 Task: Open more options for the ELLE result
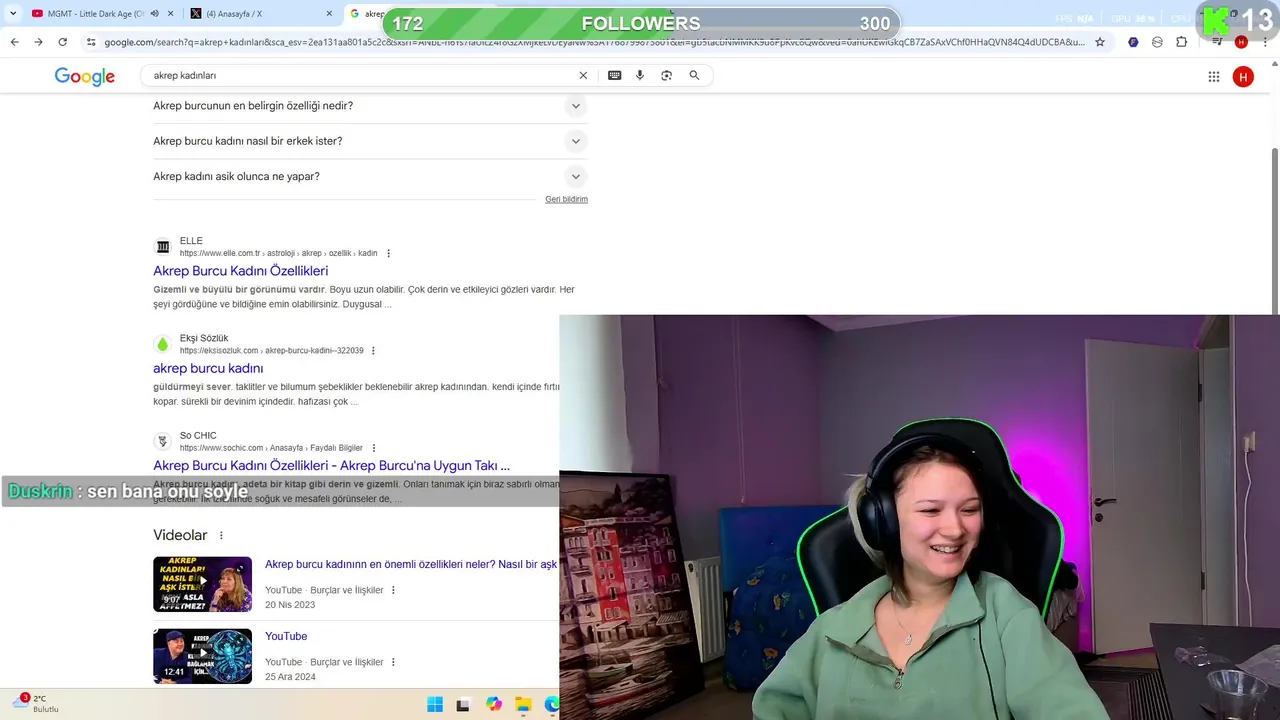(389, 253)
